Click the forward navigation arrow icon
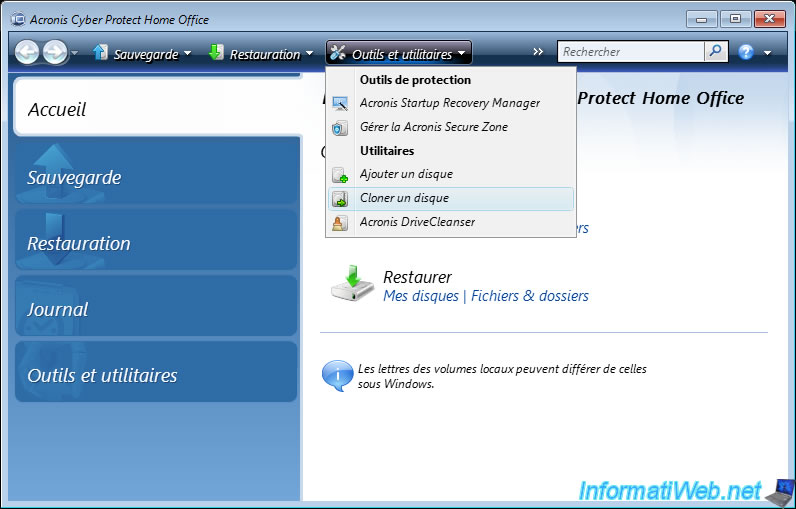This screenshot has height=509, width=796. click(x=54, y=53)
